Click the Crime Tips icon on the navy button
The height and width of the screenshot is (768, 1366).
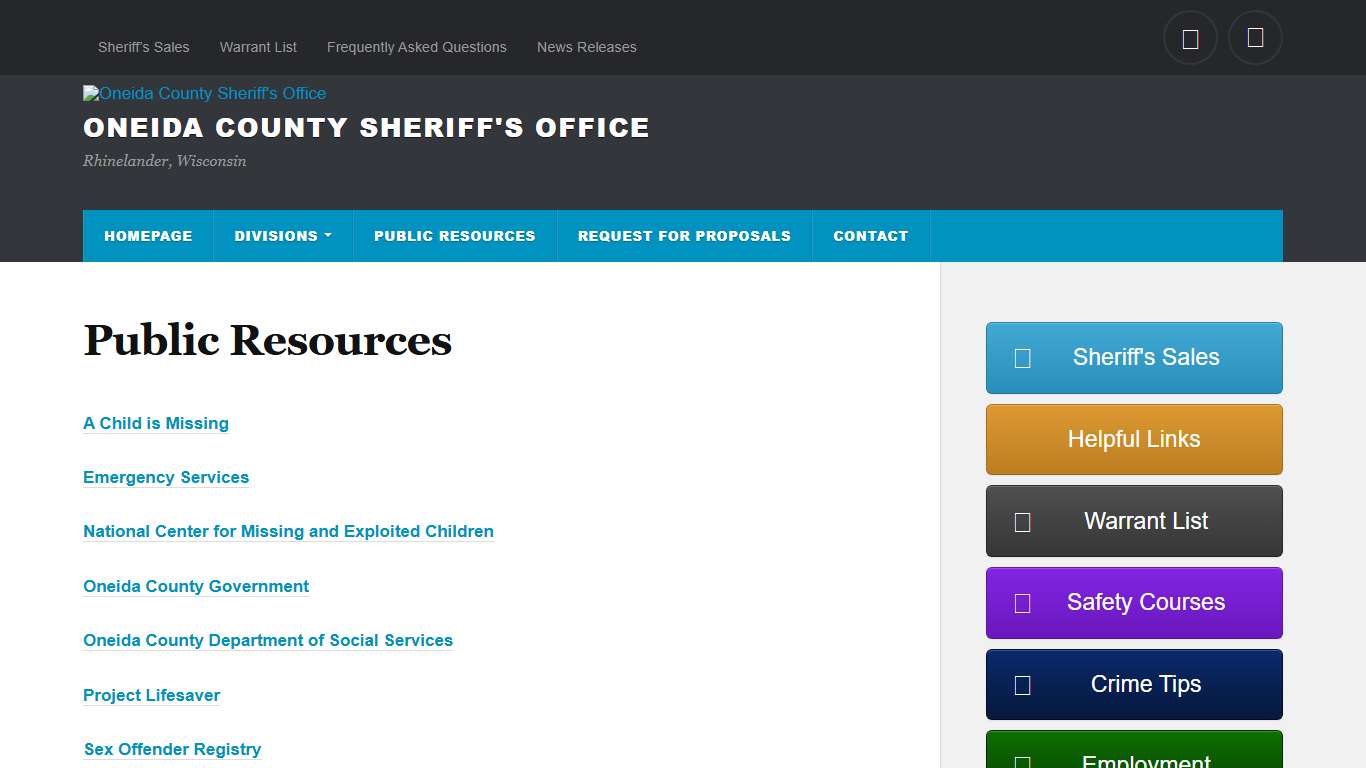[1021, 684]
